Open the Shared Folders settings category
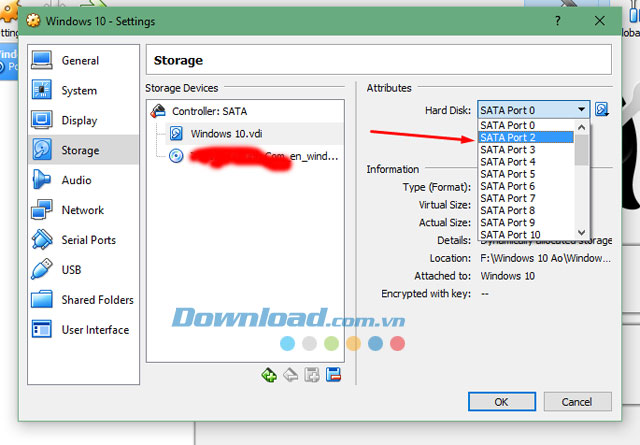The height and width of the screenshot is (445, 640). (84, 300)
